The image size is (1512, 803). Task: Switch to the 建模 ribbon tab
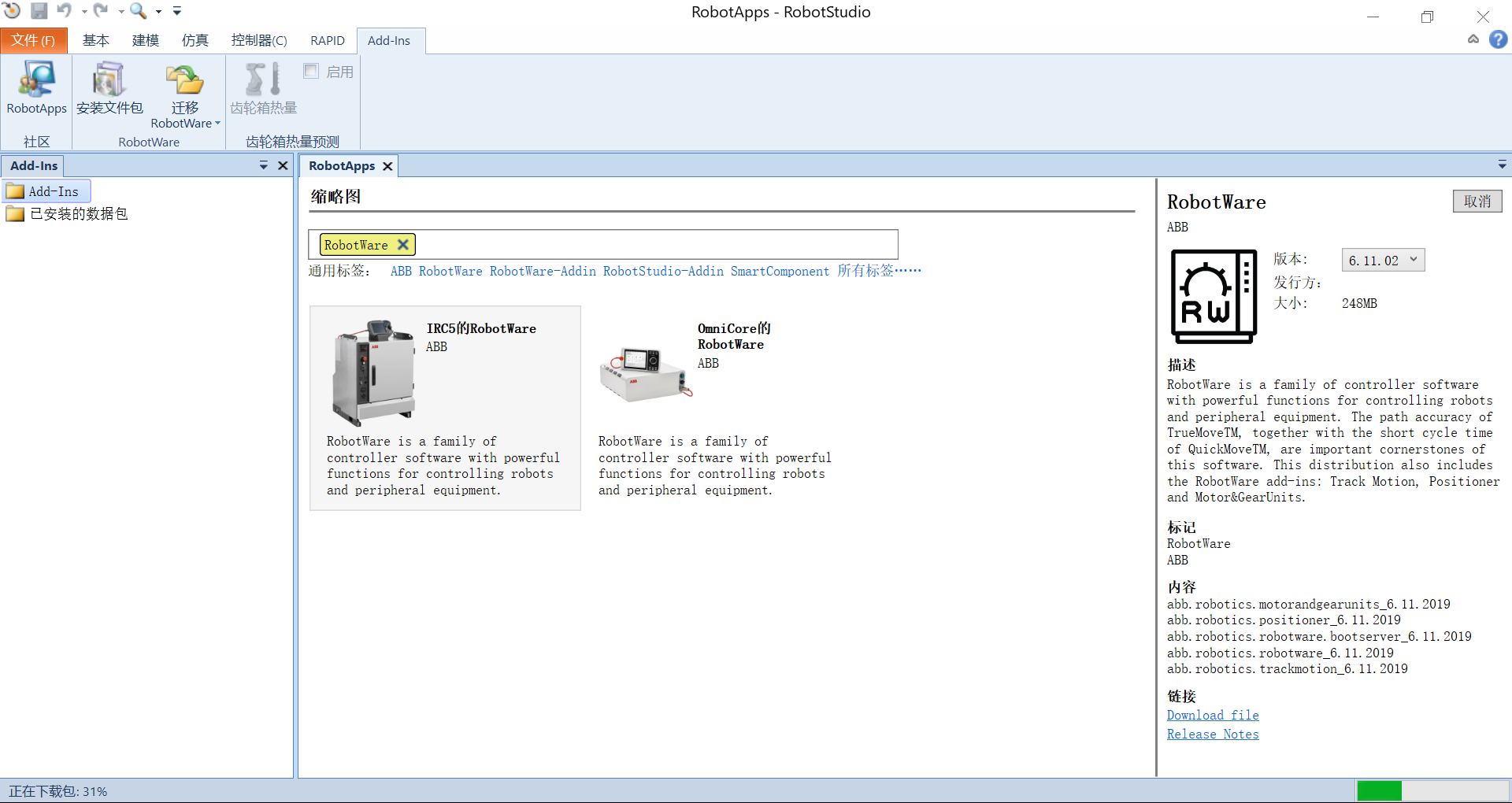coord(146,40)
